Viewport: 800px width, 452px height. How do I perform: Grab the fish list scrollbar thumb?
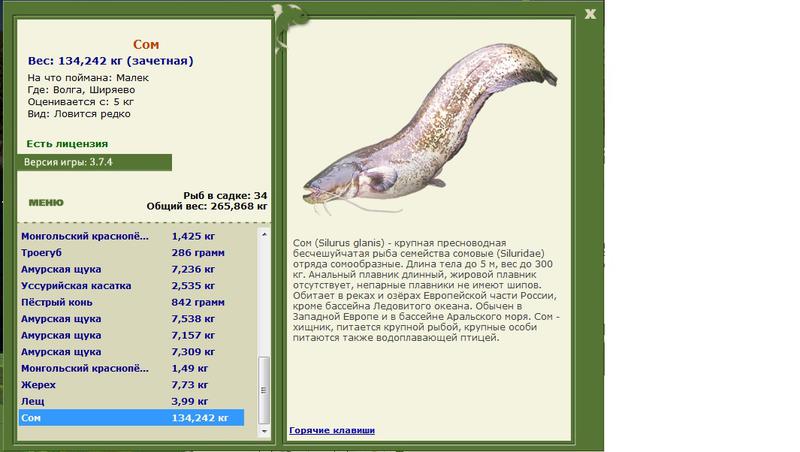[x=264, y=390]
